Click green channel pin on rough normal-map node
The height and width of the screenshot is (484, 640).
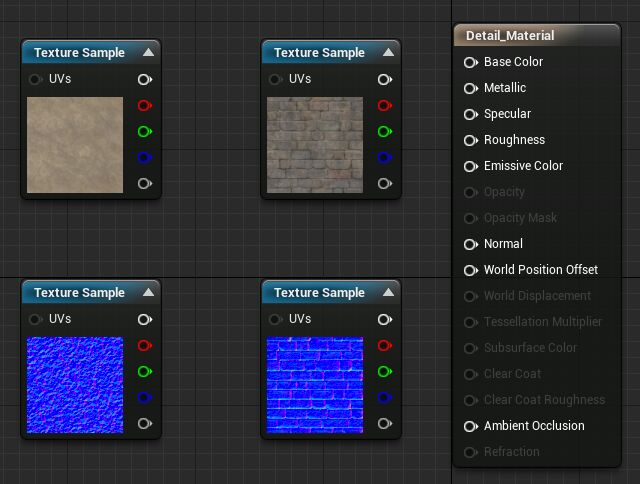coord(145,371)
